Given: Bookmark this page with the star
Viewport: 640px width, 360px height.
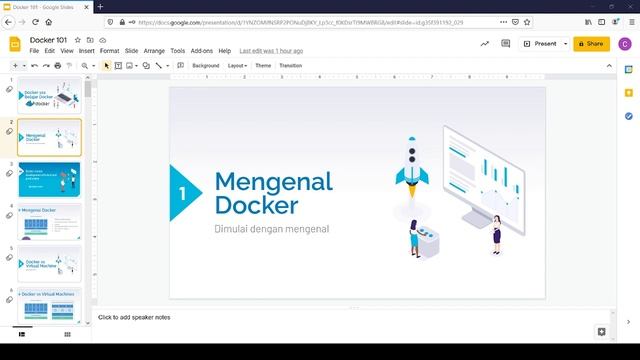Looking at the screenshot, I should pos(527,22).
